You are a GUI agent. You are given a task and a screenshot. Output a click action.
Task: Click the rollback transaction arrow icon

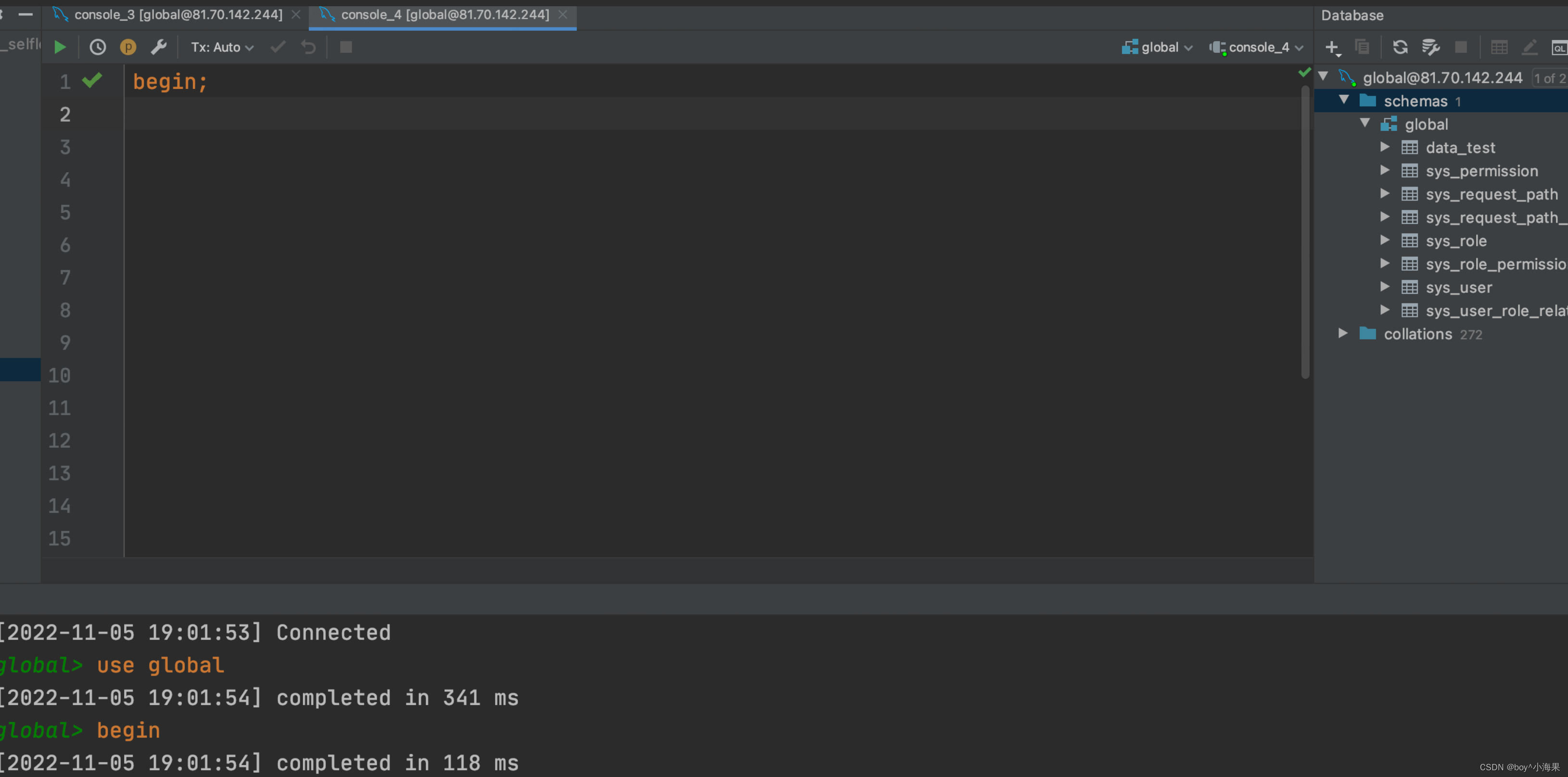(x=309, y=47)
